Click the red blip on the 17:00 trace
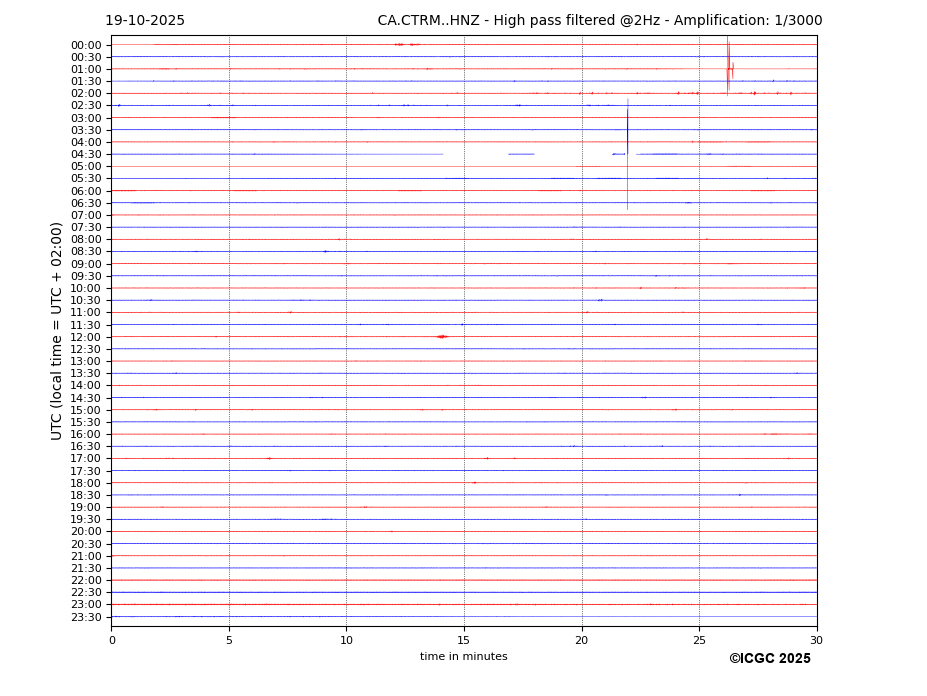This screenshot has width=927, height=696. [x=269, y=458]
